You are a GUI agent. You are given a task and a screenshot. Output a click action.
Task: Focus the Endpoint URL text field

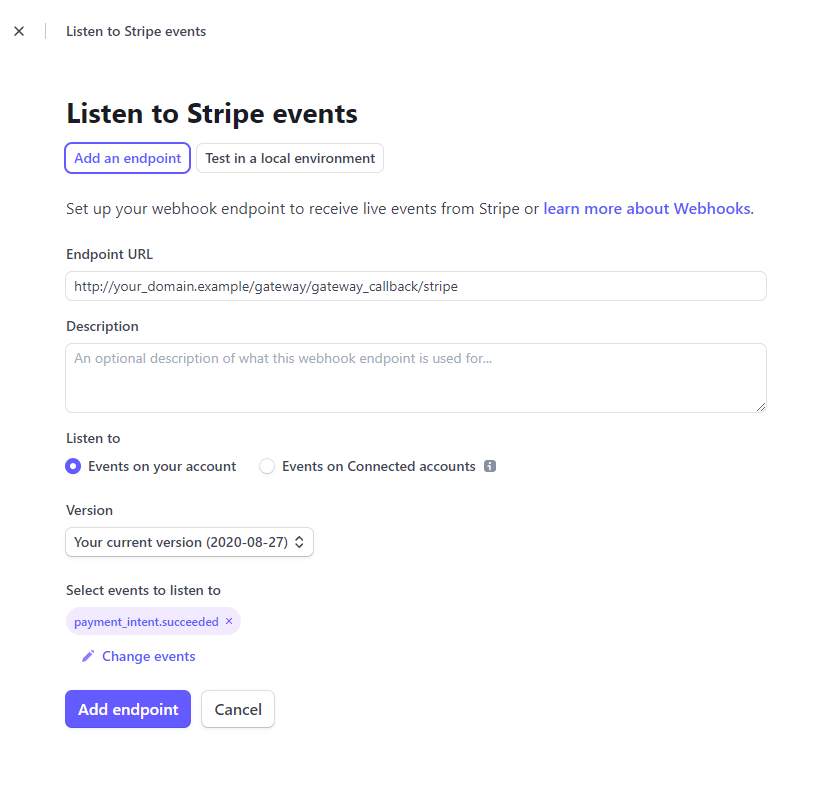coord(415,286)
